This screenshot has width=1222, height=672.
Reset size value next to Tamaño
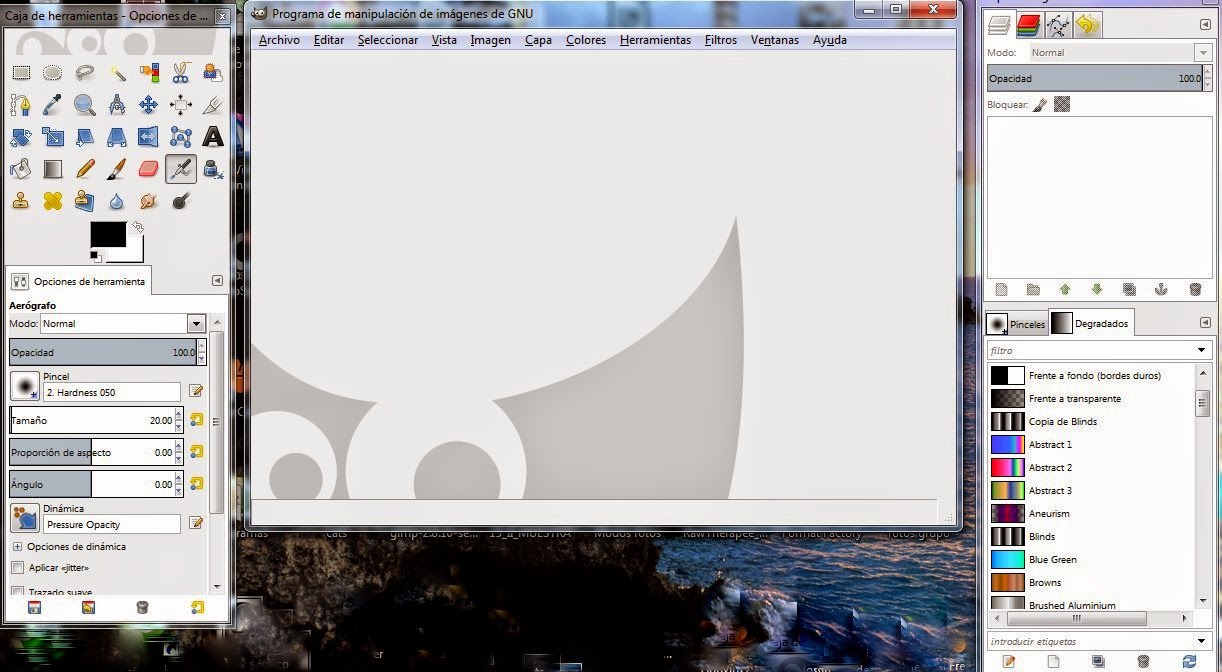[196, 420]
